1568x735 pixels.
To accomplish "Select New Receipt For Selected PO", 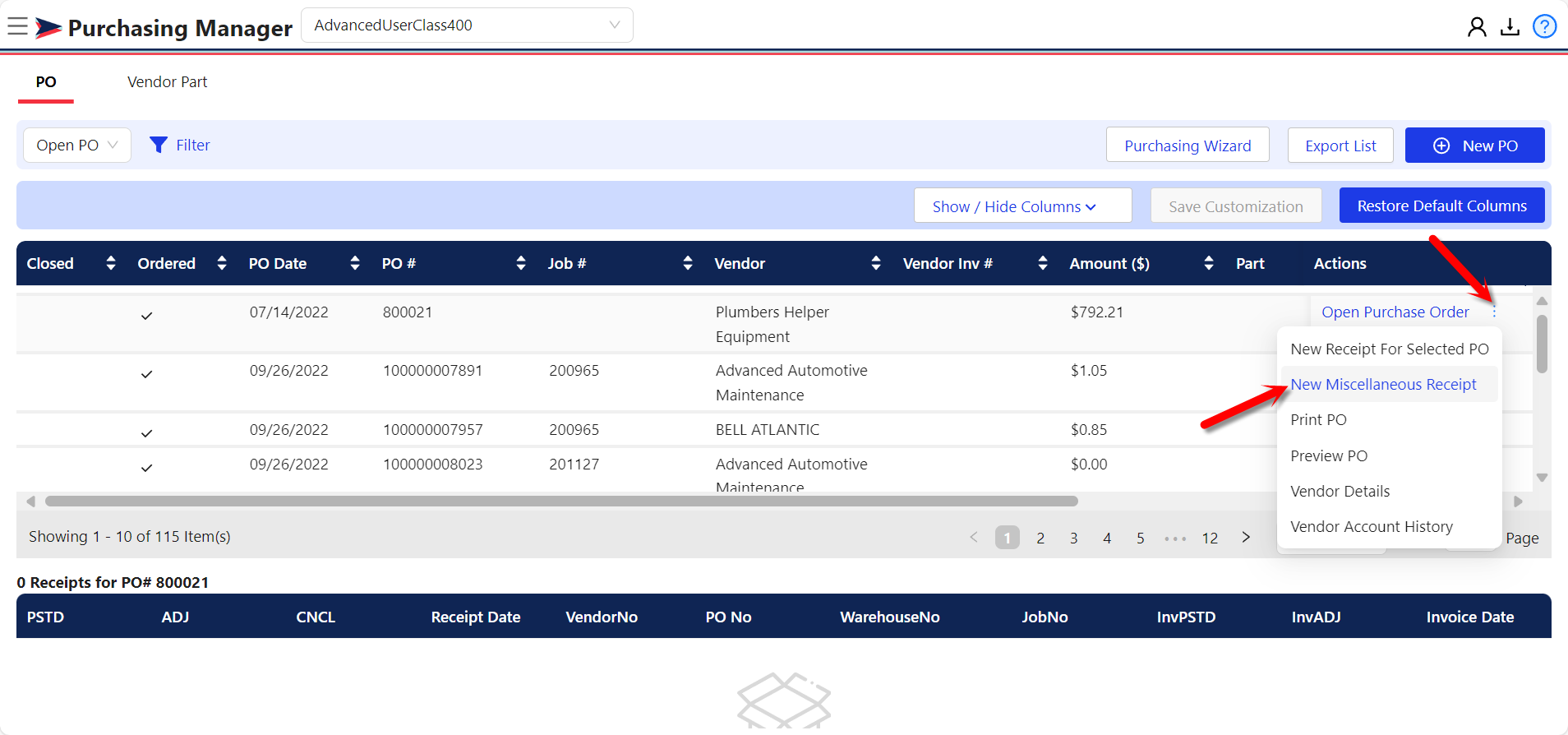I will tap(1389, 349).
